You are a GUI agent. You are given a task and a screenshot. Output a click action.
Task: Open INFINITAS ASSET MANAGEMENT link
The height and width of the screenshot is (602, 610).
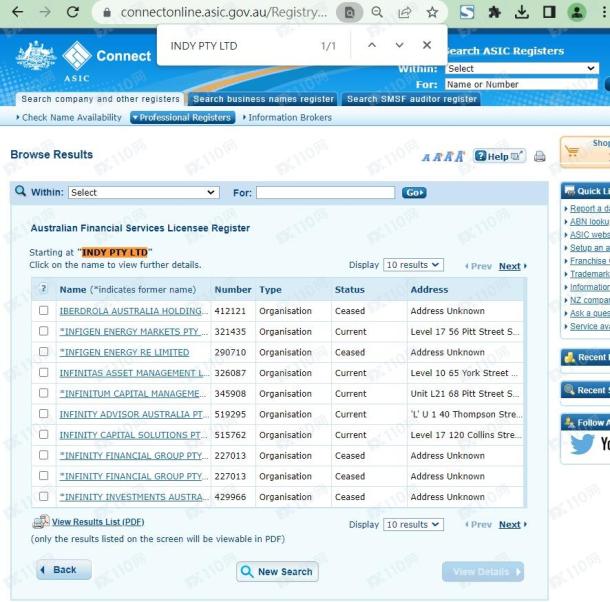coord(134,373)
